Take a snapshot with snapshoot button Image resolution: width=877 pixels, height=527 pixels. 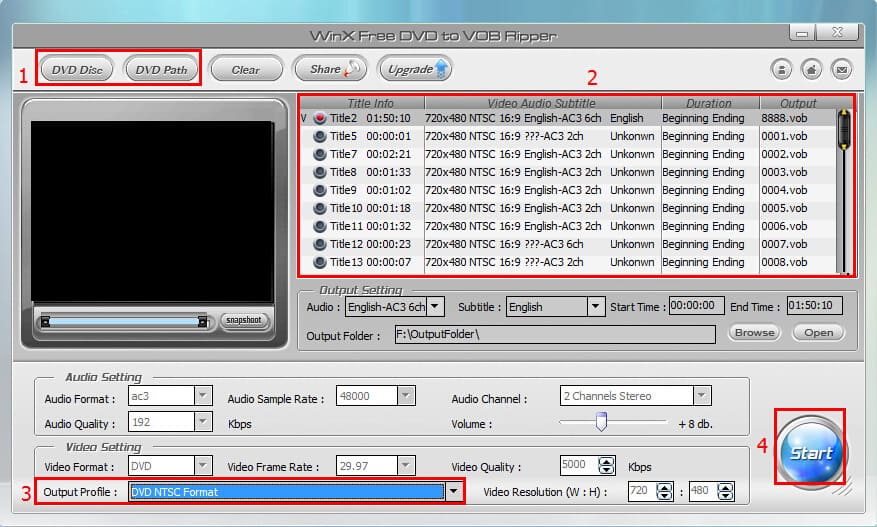coord(244,320)
